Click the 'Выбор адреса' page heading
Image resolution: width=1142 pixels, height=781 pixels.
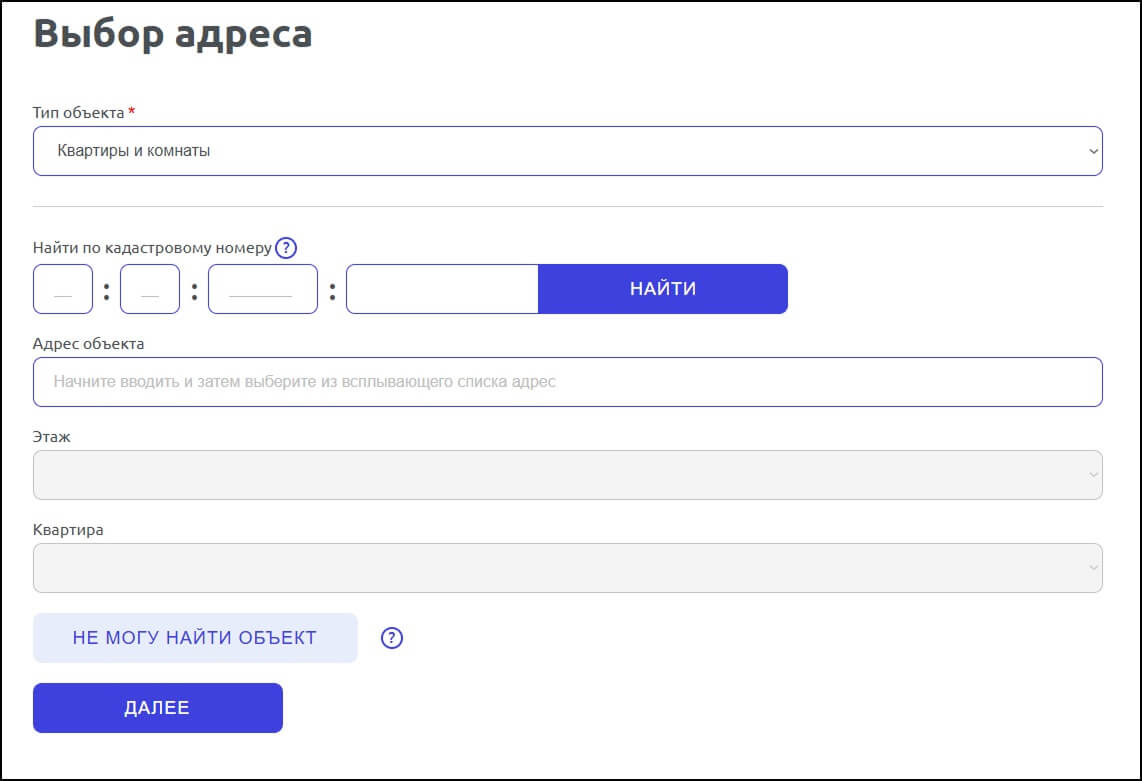tap(172, 34)
